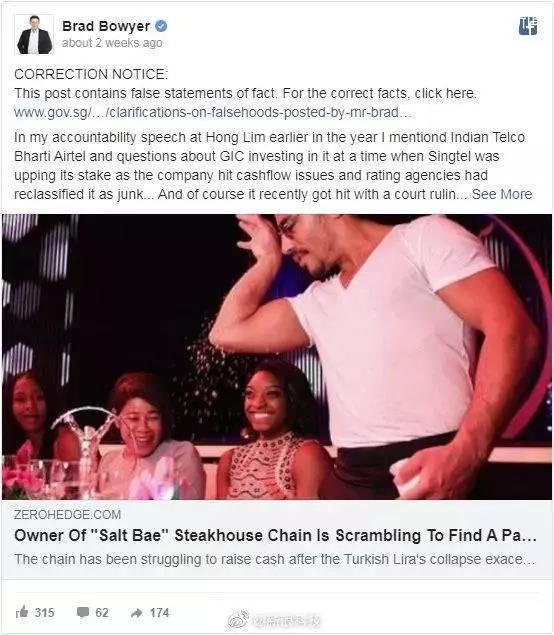Expand the post with See More
This screenshot has width=554, height=635.
click(x=502, y=194)
